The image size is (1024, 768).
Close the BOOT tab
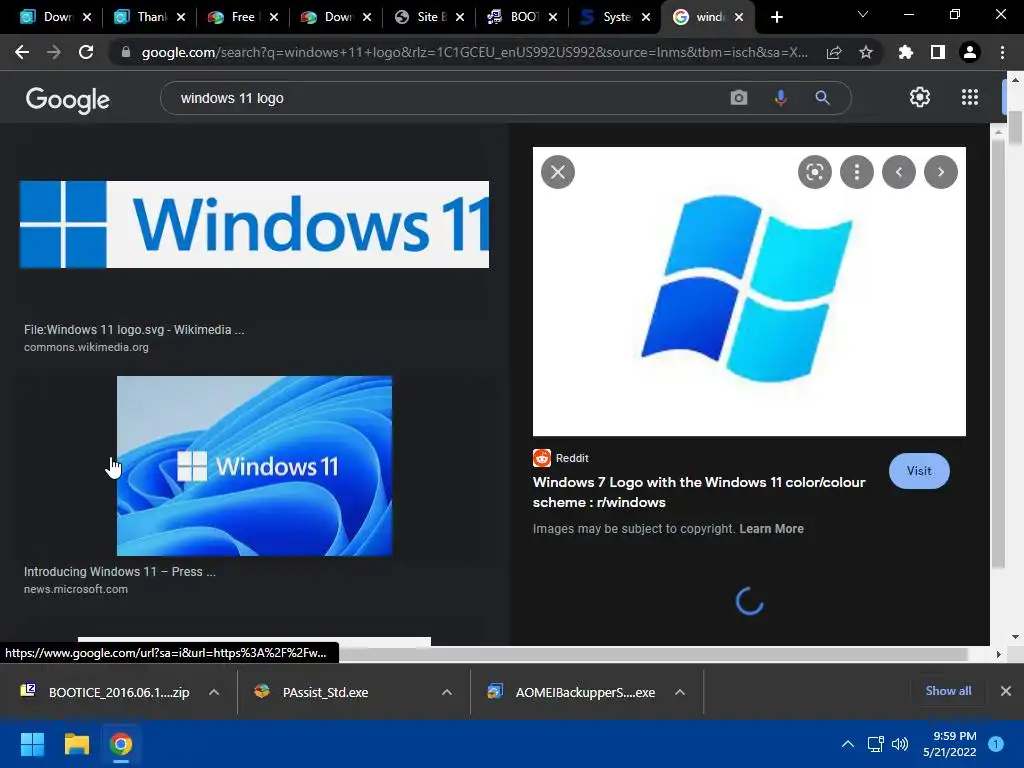pos(553,17)
